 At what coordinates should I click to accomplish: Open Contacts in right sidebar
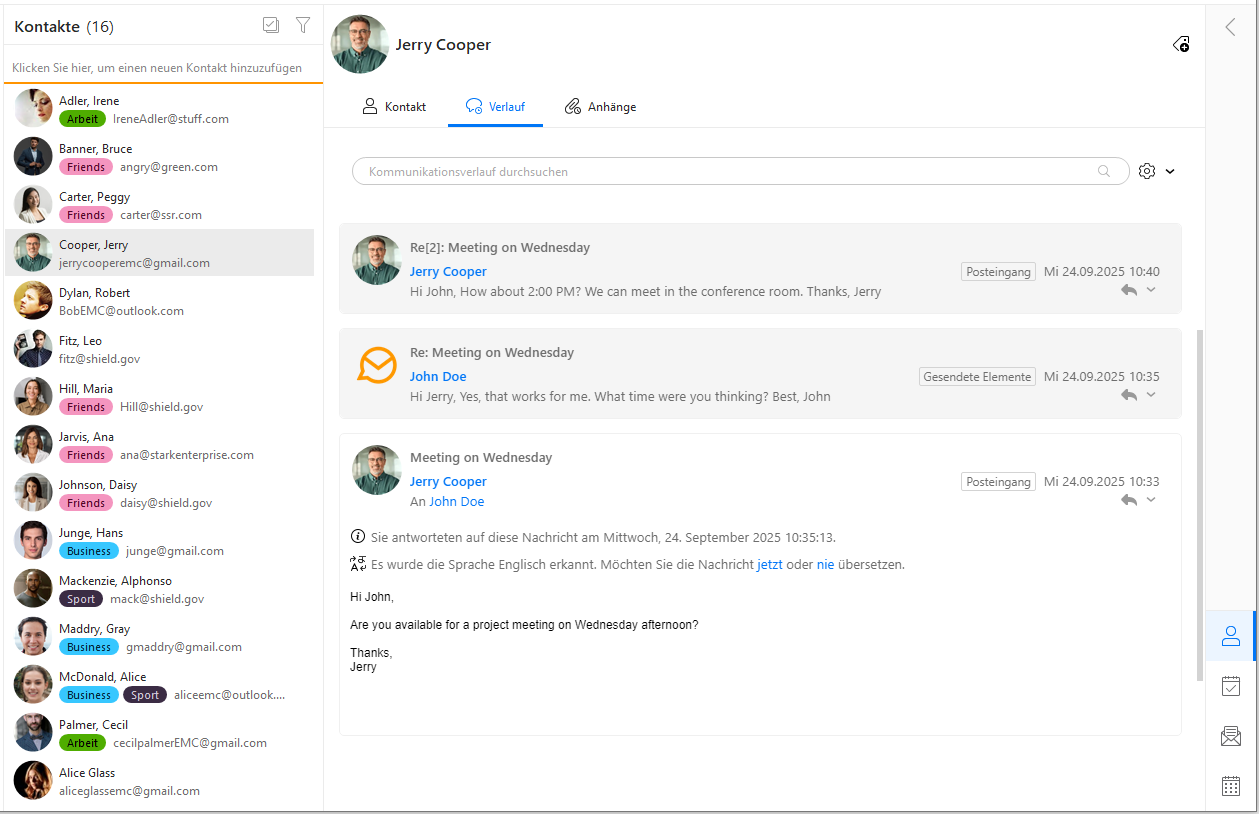click(x=1231, y=636)
